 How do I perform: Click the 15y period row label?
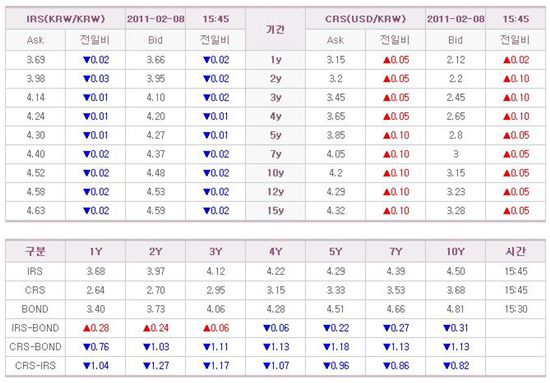tap(276, 211)
